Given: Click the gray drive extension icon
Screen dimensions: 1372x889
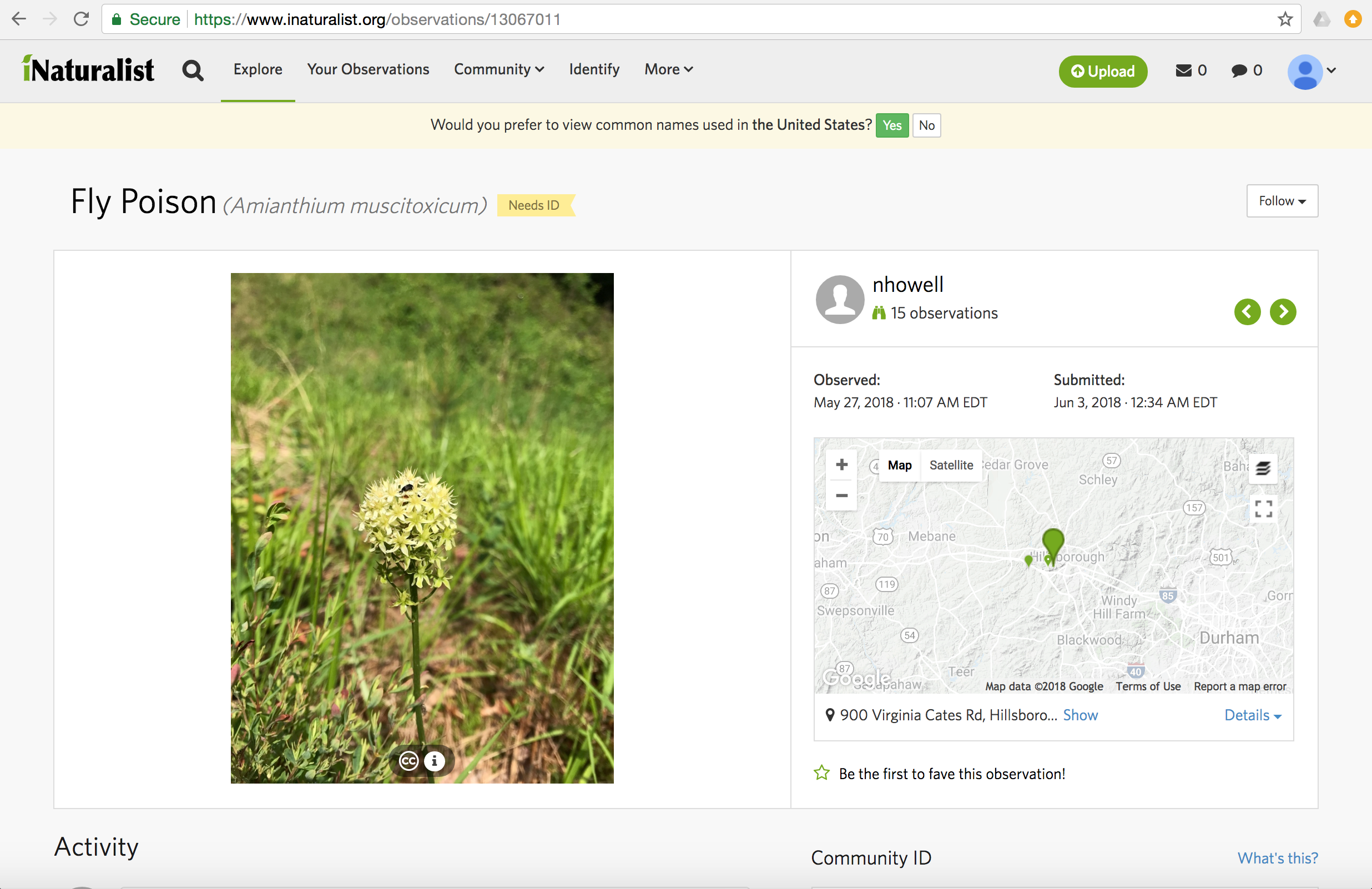Looking at the screenshot, I should (x=1321, y=19).
